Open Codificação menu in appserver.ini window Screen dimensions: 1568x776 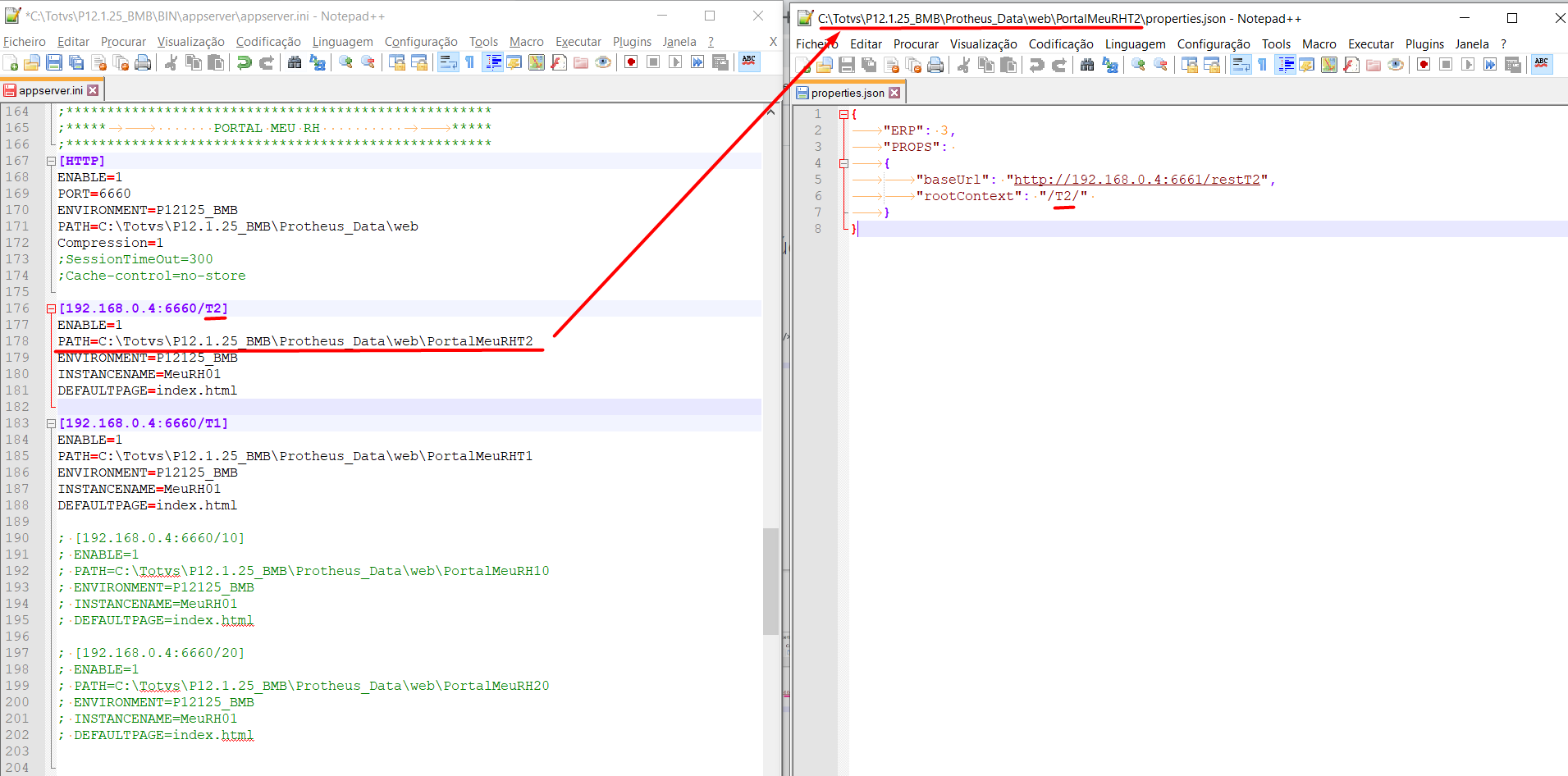[268, 42]
